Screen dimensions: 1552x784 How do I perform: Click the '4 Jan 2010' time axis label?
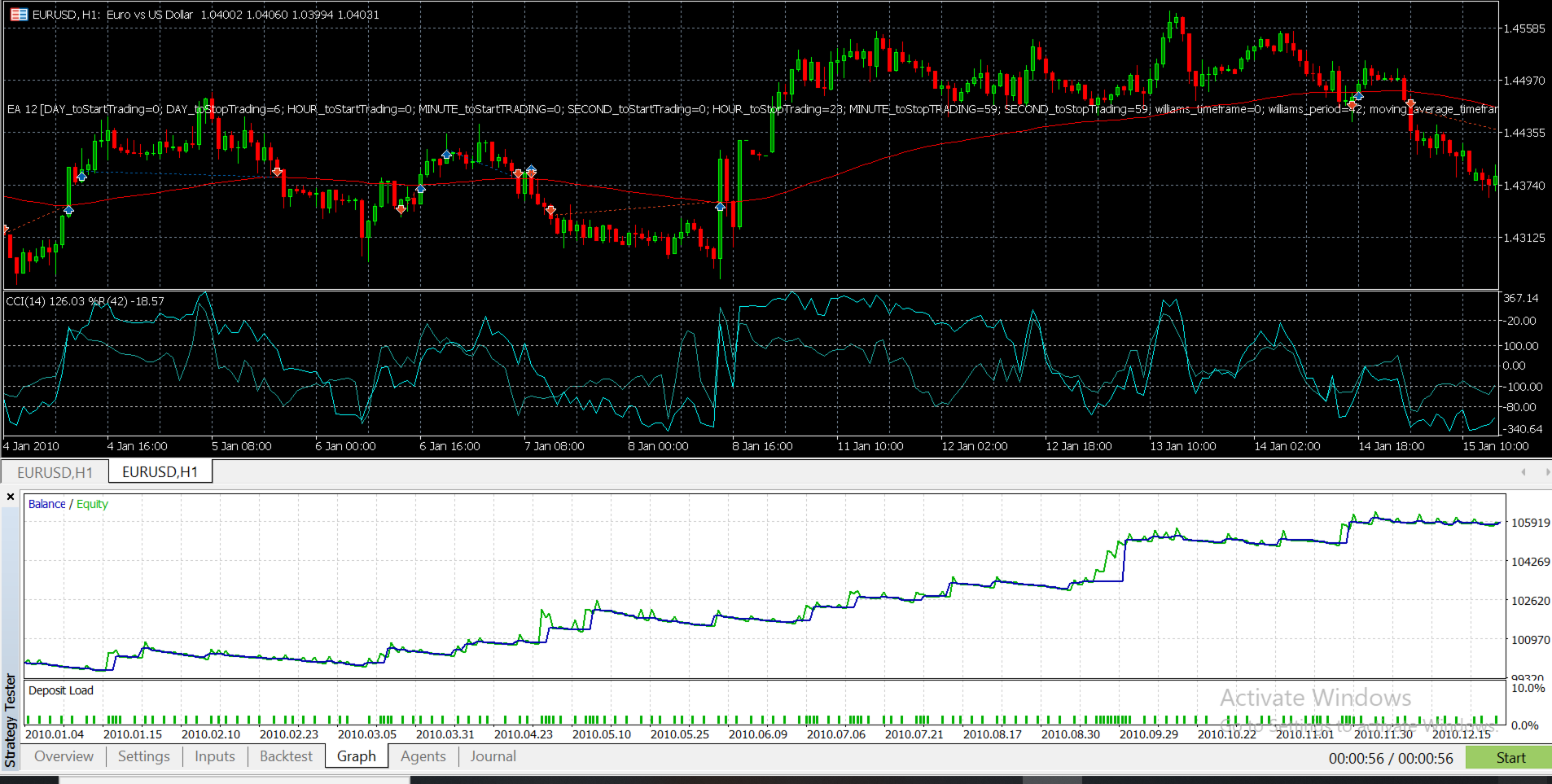point(31,446)
